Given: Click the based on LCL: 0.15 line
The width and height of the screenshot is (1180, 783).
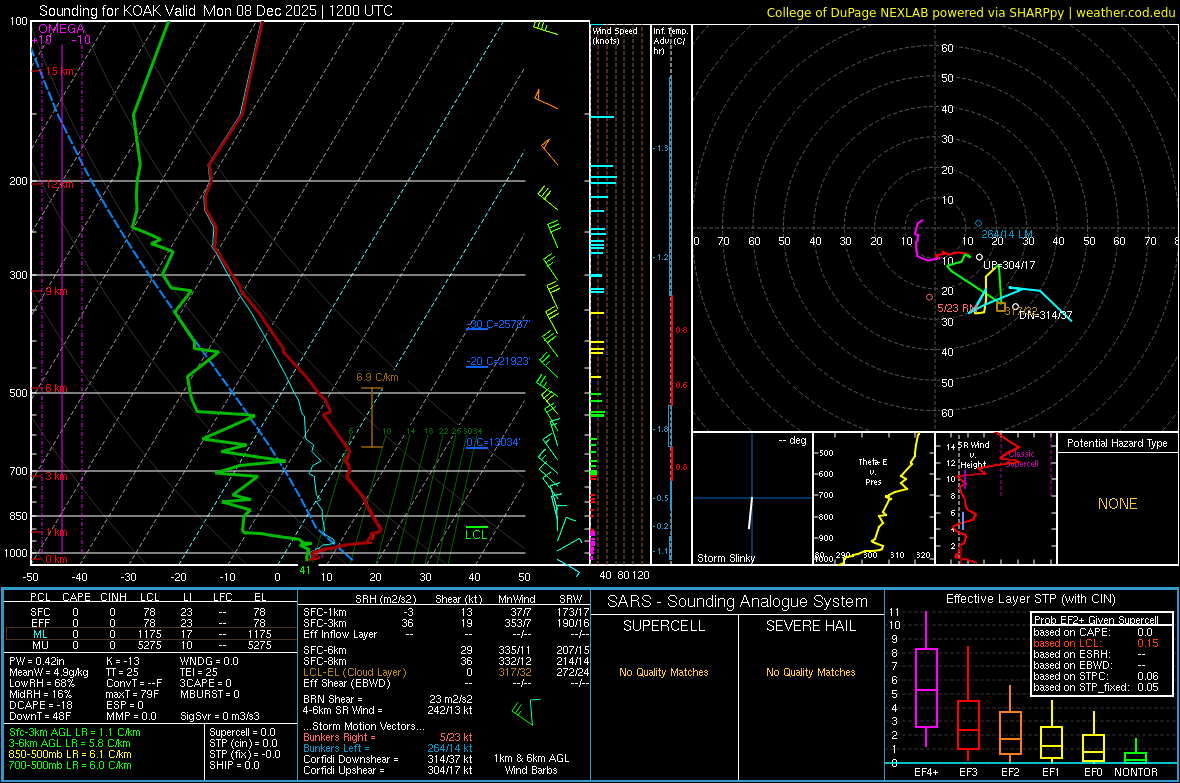Looking at the screenshot, I should [1096, 643].
